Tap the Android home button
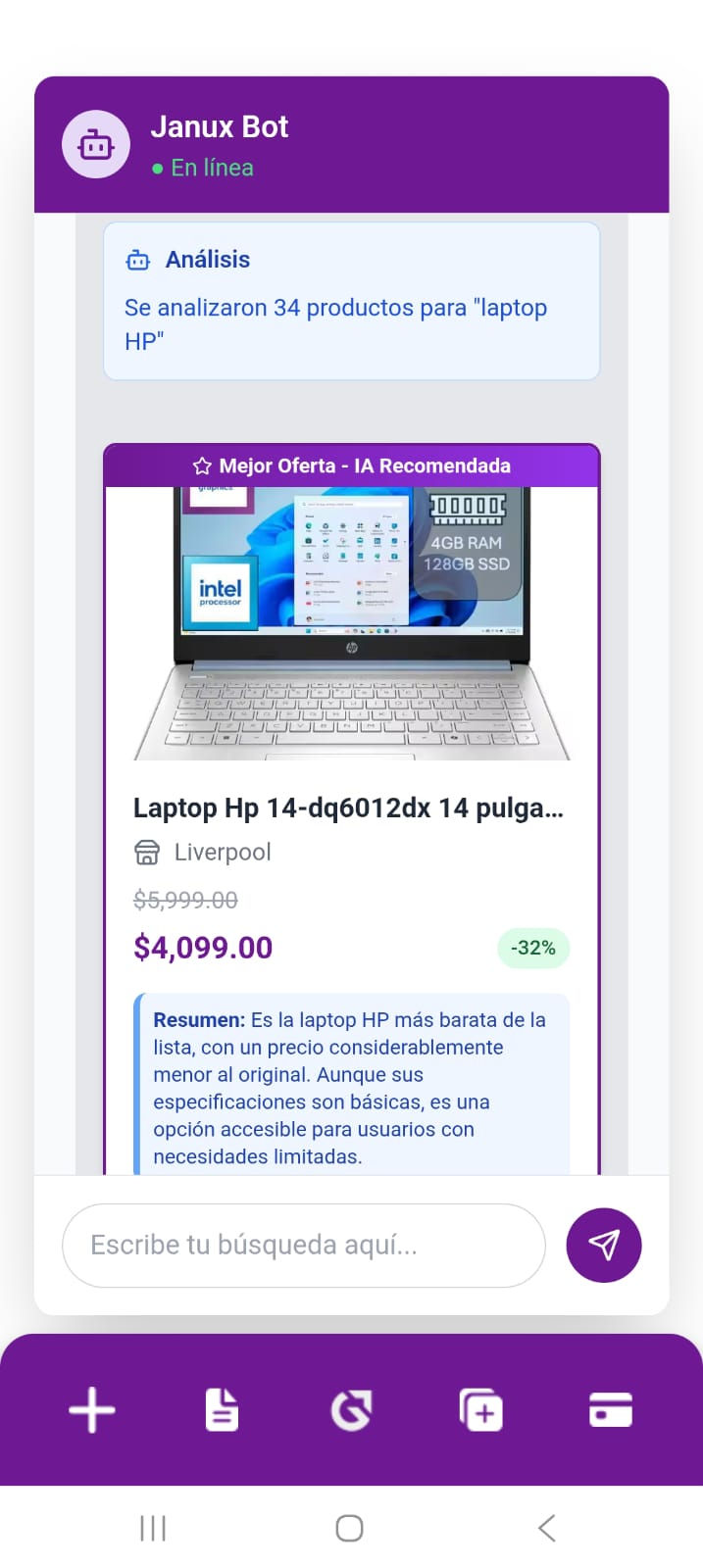Viewport: 703px width, 1568px height. coord(350,1528)
